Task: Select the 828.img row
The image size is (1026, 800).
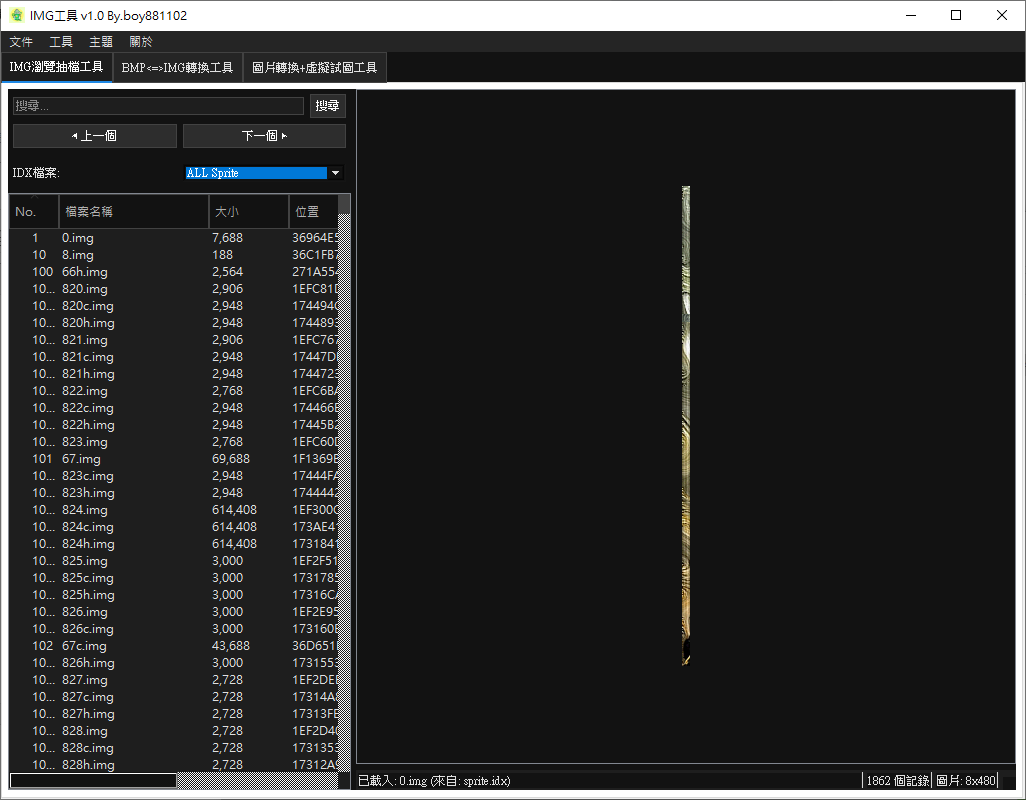Action: [x=175, y=731]
